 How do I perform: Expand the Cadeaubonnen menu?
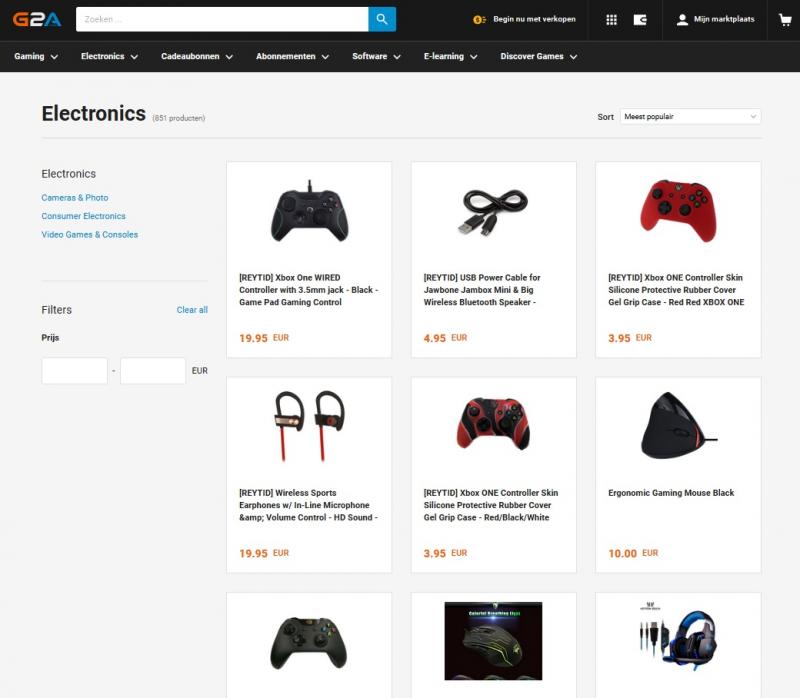pyautogui.click(x=197, y=56)
